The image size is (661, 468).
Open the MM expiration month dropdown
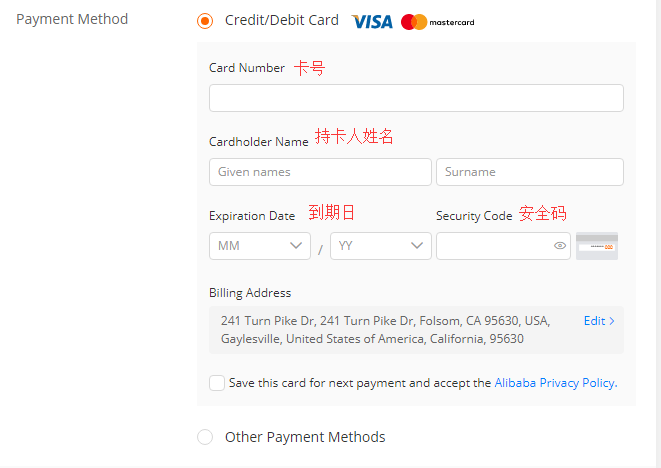click(x=260, y=246)
